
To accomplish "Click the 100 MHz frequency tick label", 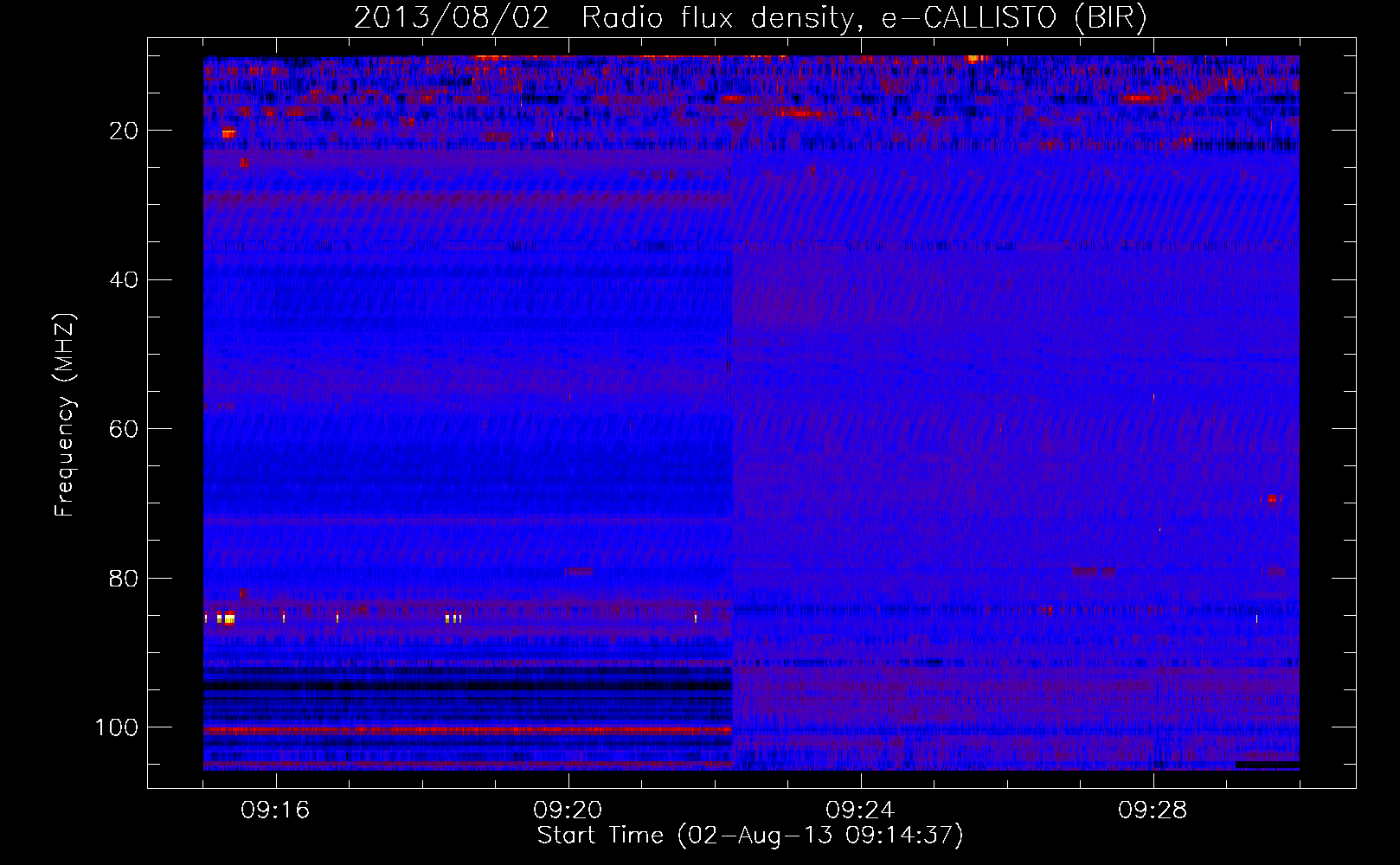I will click(117, 727).
